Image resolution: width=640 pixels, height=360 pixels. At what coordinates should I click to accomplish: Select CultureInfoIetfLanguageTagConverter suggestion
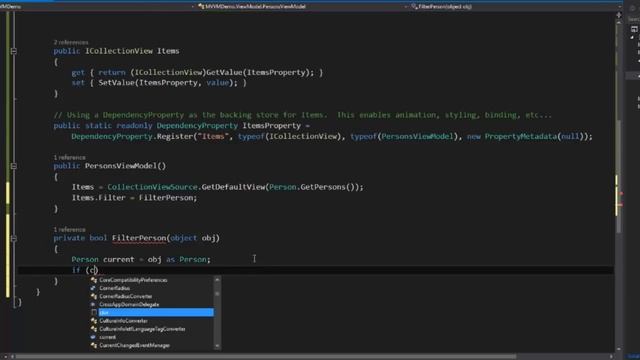[x=142, y=329]
